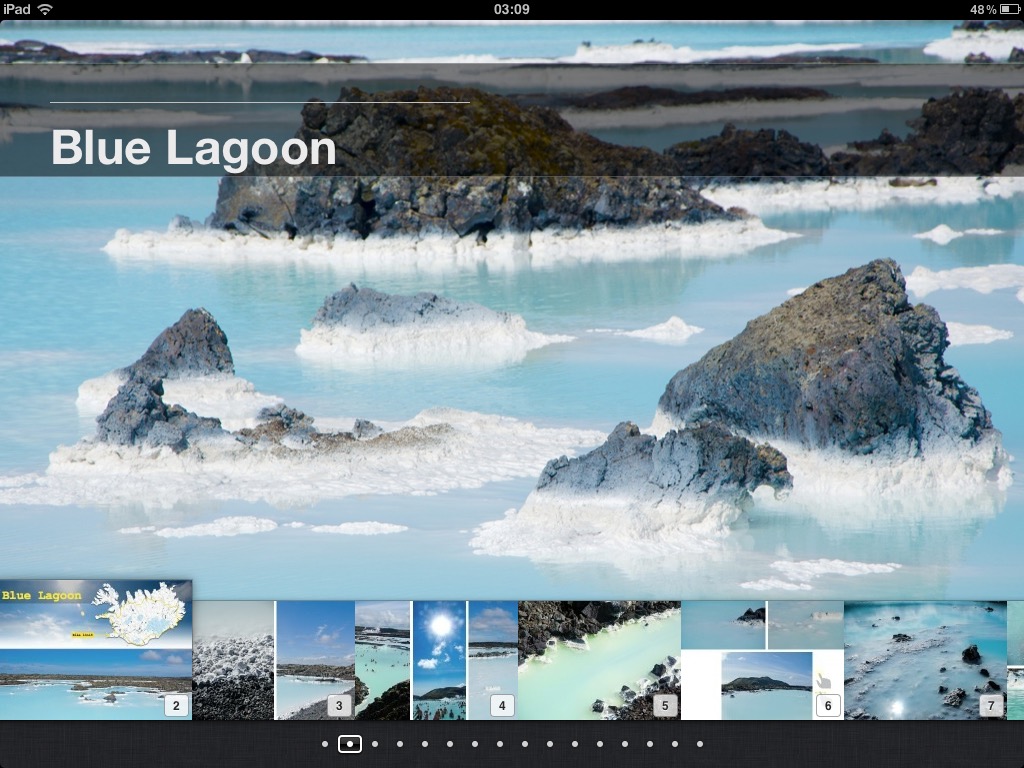Tap the 03:09 clock in status bar
1024x768 pixels.
(x=511, y=9)
